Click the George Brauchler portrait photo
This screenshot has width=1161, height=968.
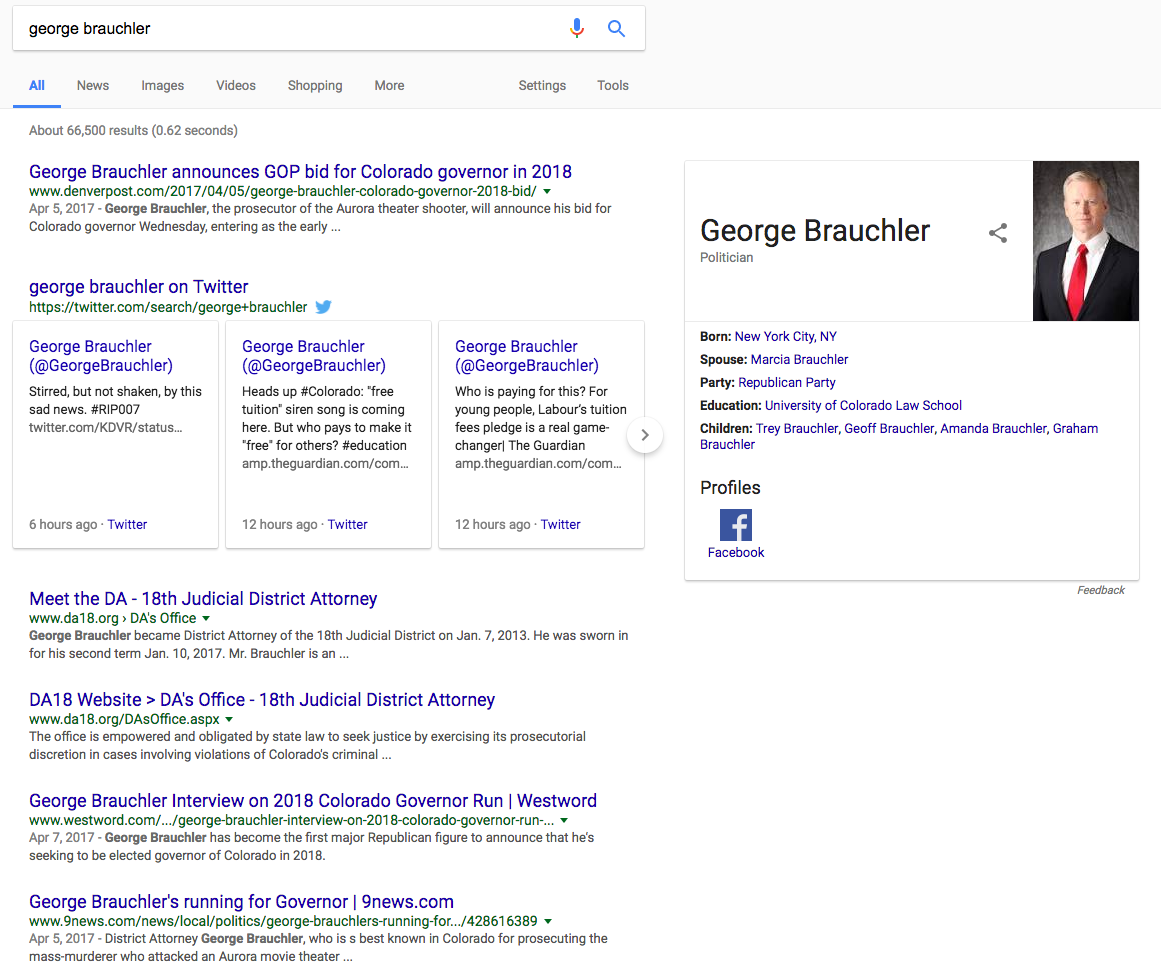click(1085, 241)
